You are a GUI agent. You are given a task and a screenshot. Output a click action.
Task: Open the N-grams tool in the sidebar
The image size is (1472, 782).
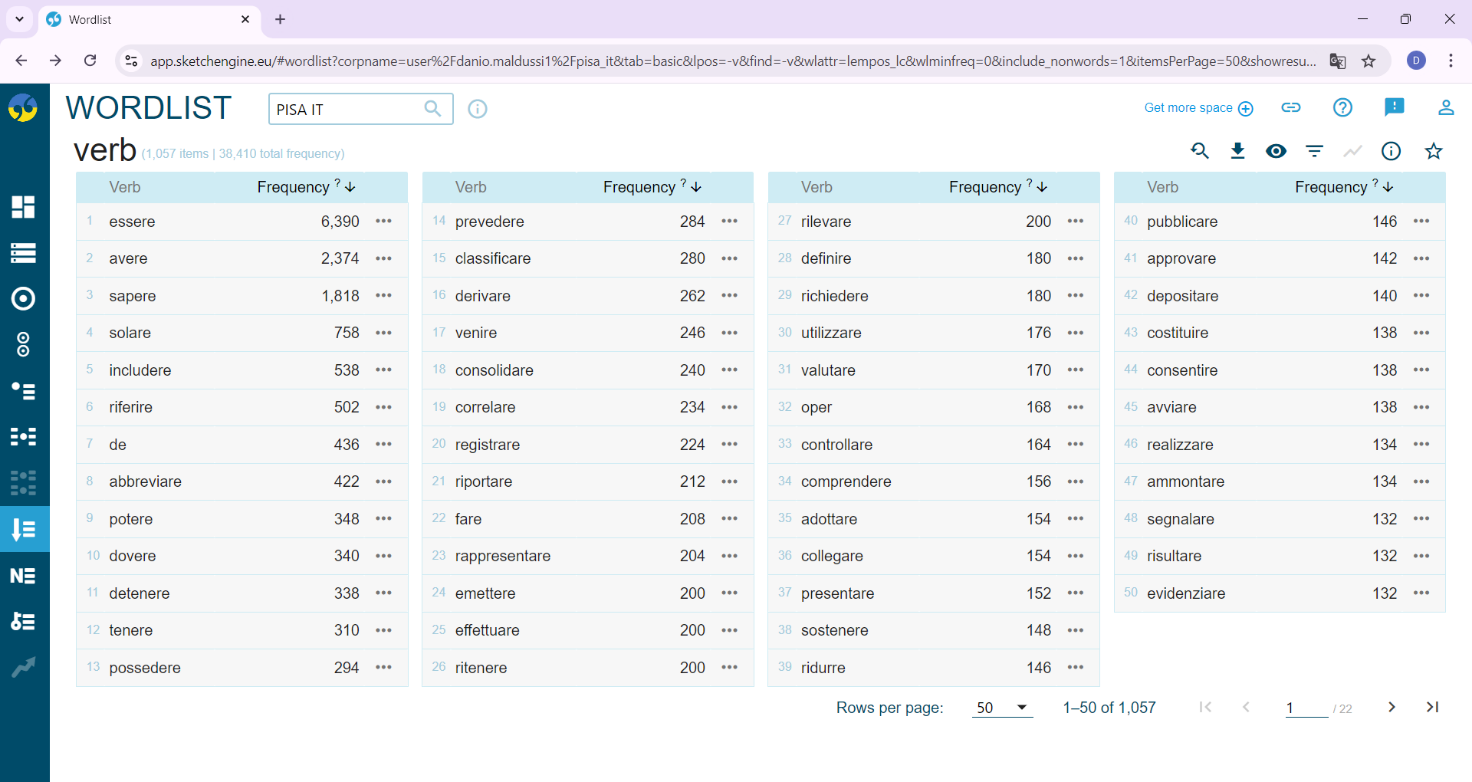[x=23, y=575]
